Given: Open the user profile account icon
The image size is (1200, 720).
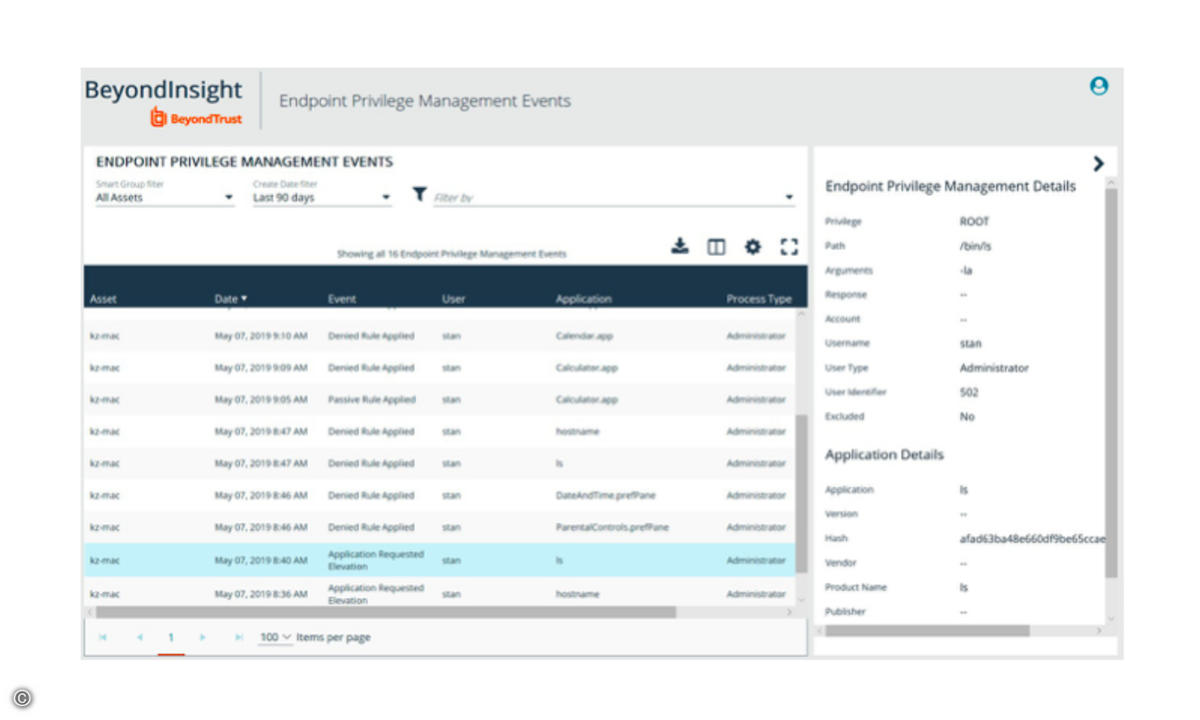Looking at the screenshot, I should click(x=1098, y=86).
